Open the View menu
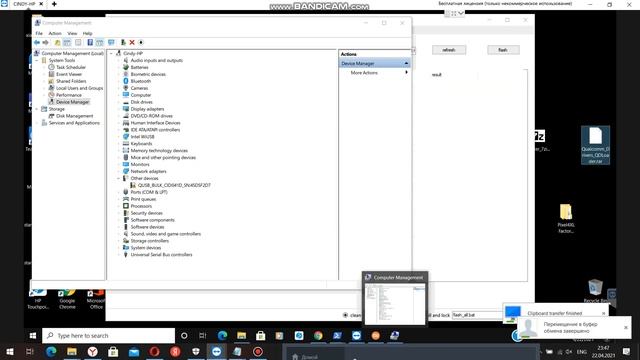This screenshot has width=640, height=360. pos(72,33)
